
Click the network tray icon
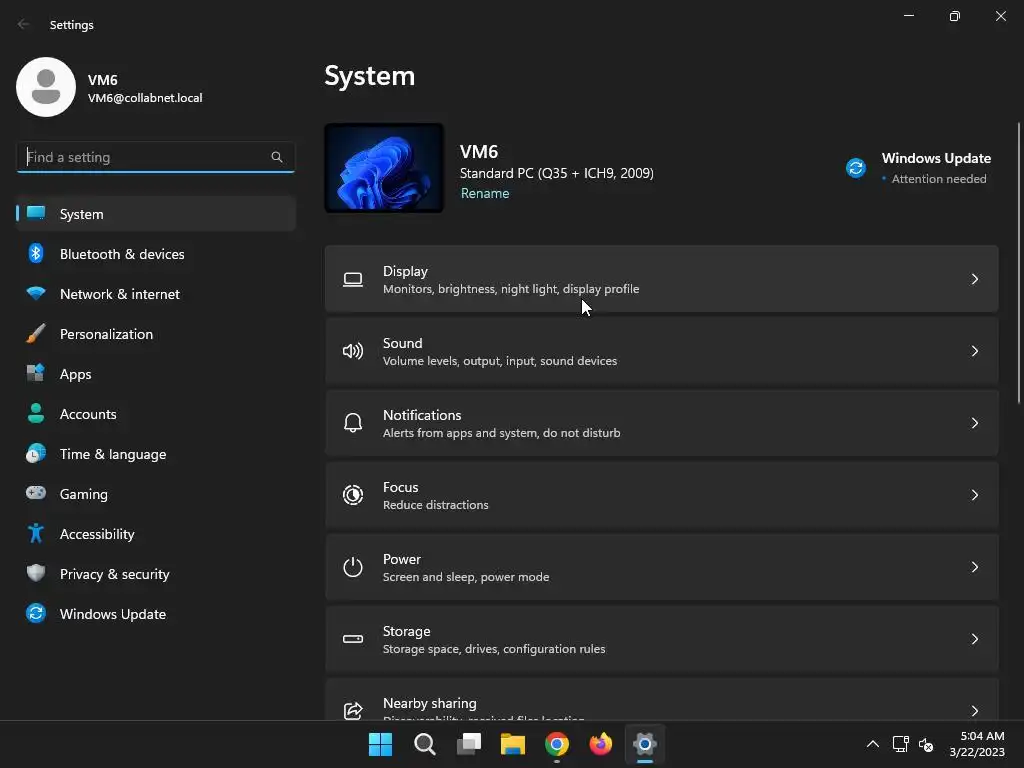point(901,744)
